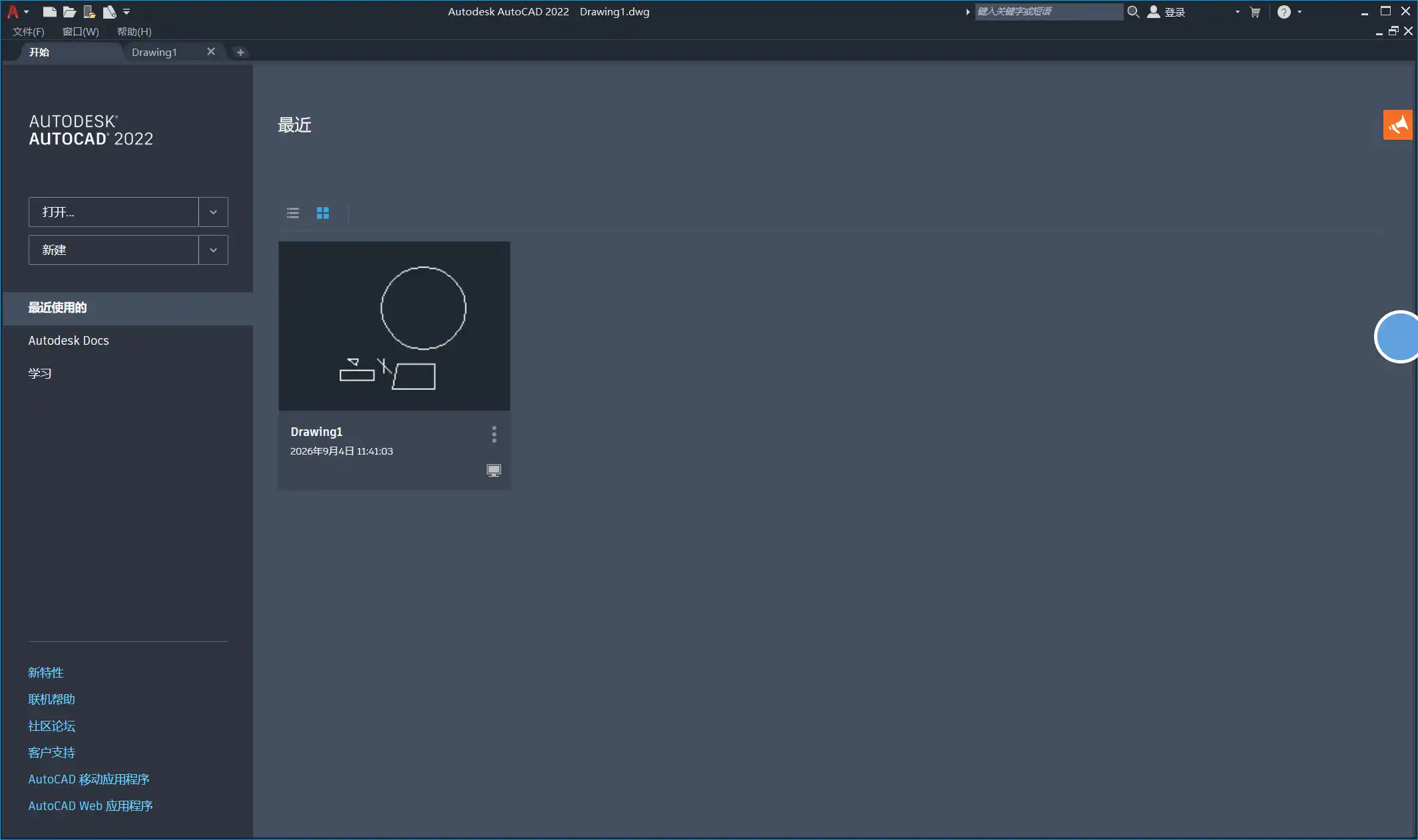Click Open from Web & Mobile icon
This screenshot has width=1418, height=840.
[89, 11]
